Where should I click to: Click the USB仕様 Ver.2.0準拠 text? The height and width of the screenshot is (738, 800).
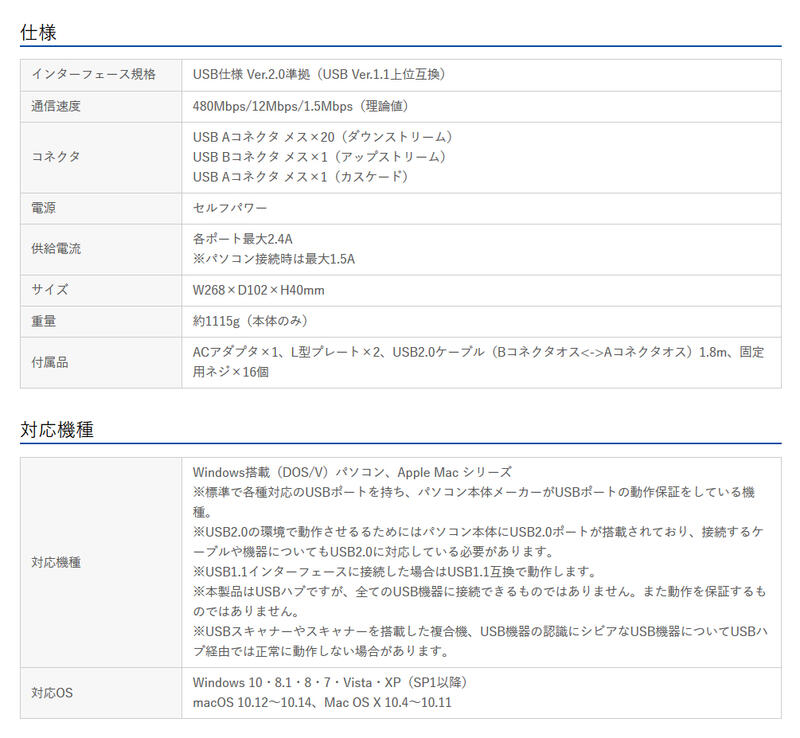pos(252,75)
